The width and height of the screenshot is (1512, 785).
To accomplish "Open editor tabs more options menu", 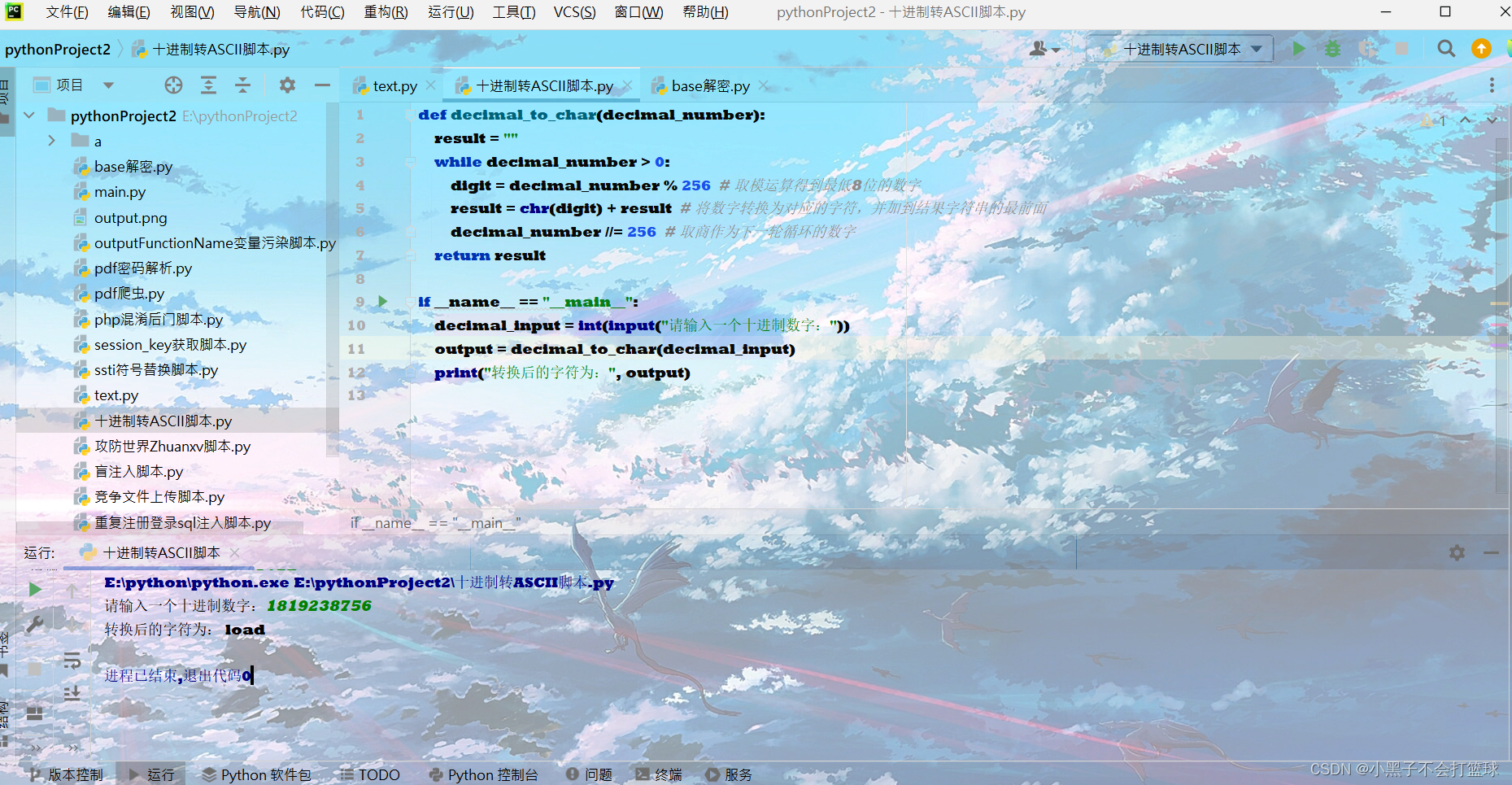I will 1492,85.
